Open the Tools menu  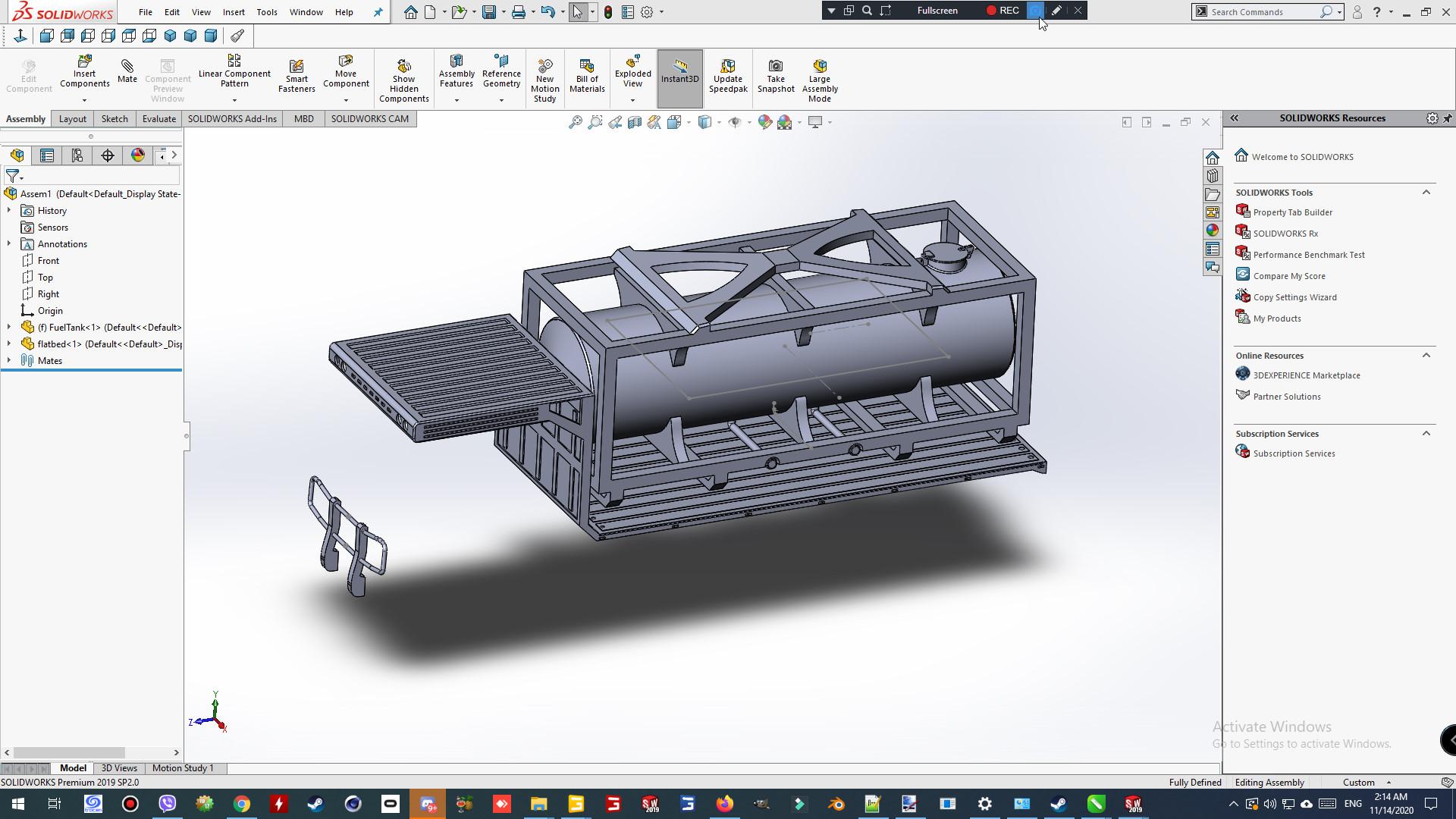[x=266, y=12]
